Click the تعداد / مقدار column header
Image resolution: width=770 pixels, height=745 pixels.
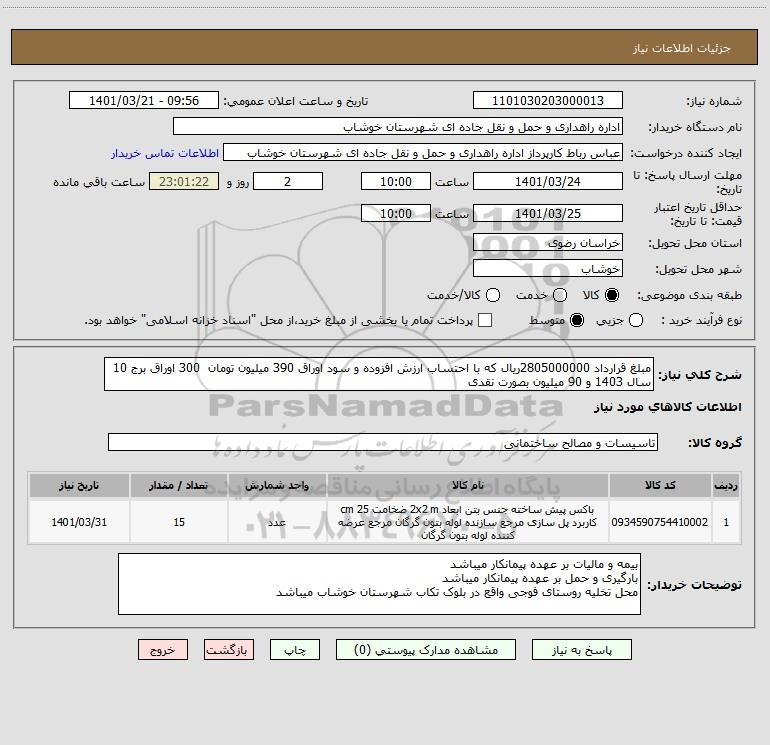[179, 485]
